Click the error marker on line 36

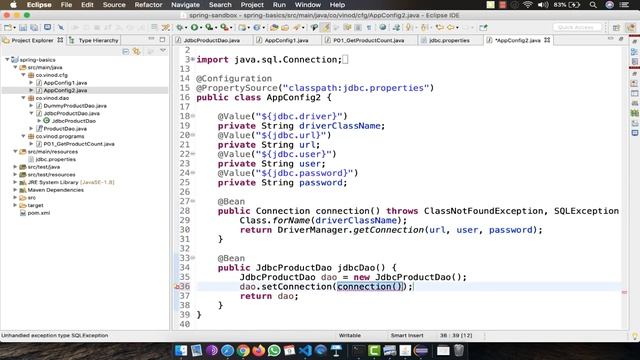click(177, 287)
